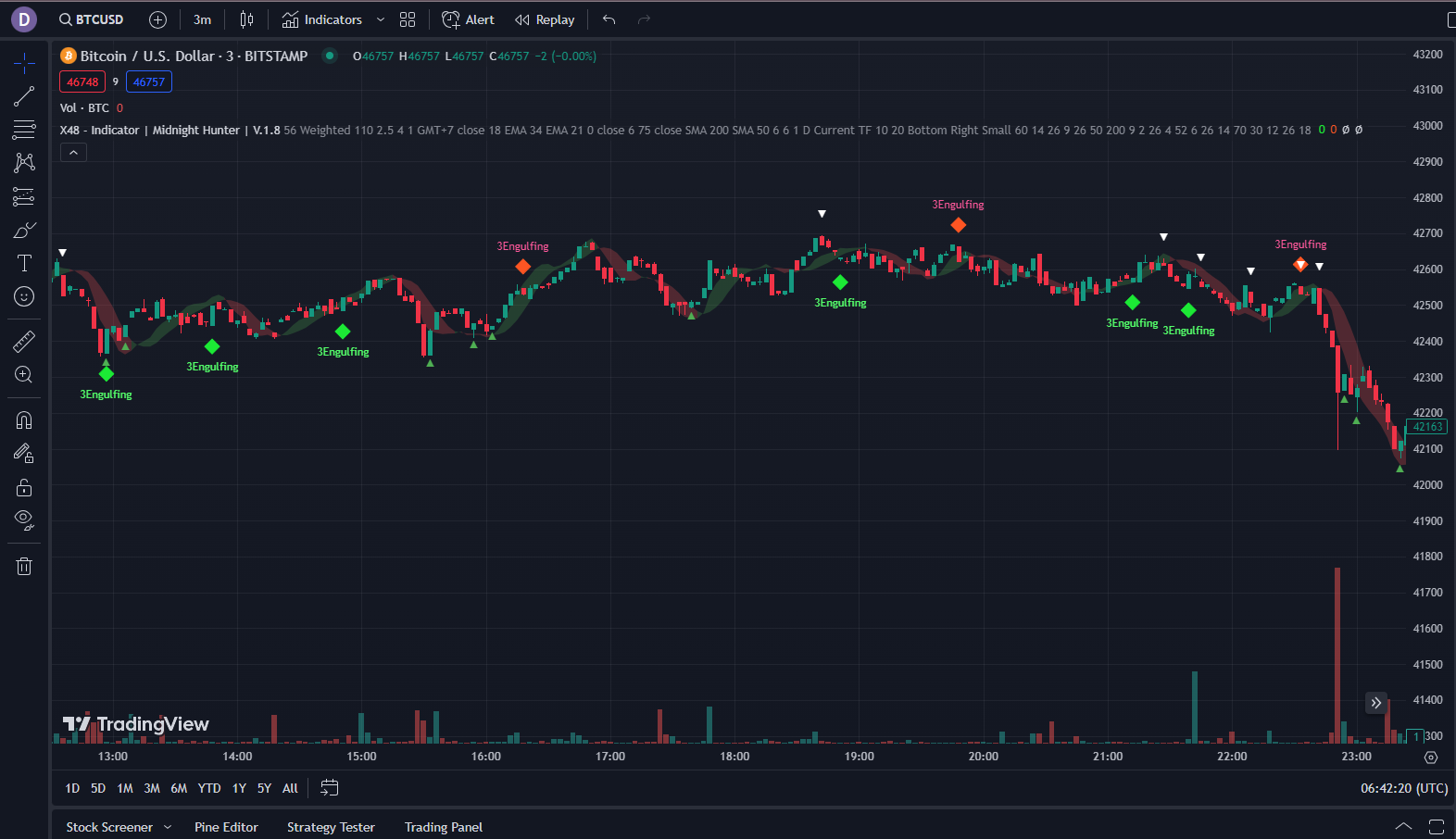Screen dimensions: 1456x839
Task: Select the crosshair cursor tool
Action: (24, 63)
